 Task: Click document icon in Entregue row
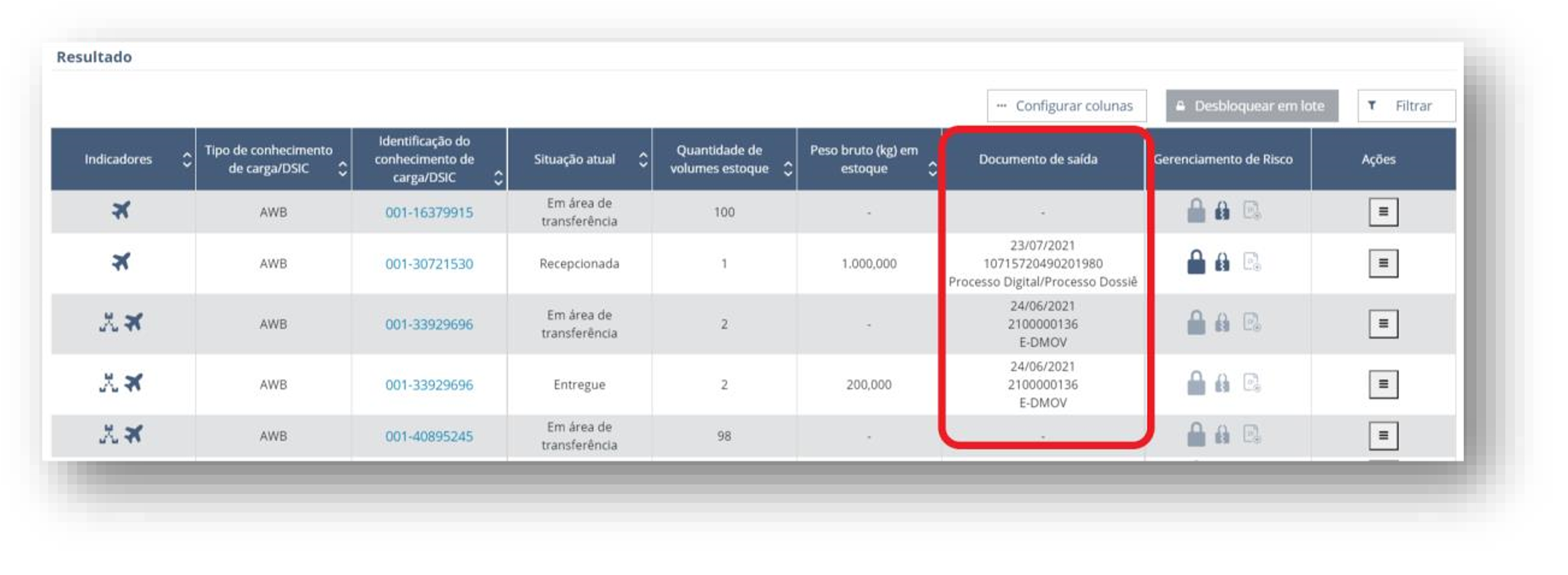[1252, 383]
